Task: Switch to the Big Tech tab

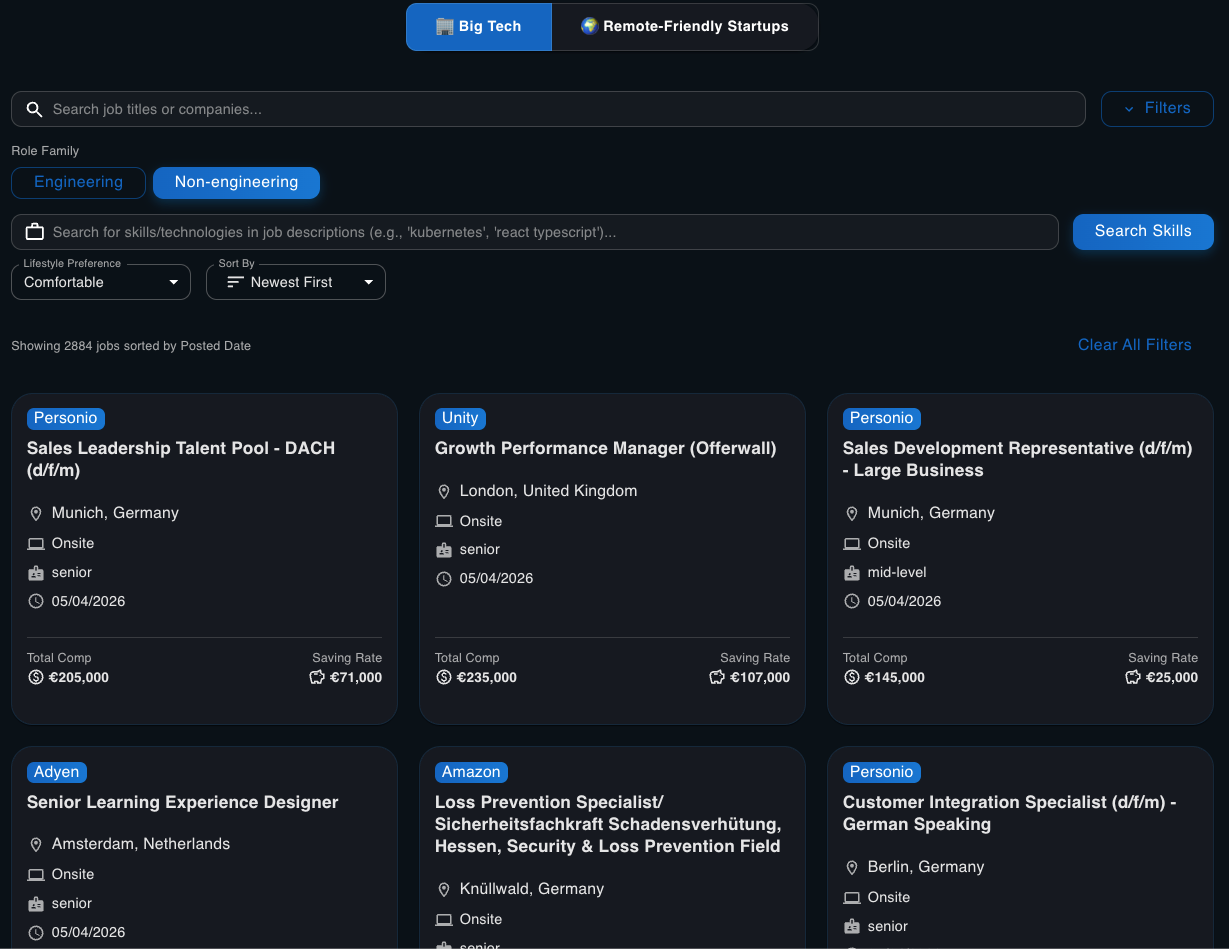Action: (x=479, y=27)
